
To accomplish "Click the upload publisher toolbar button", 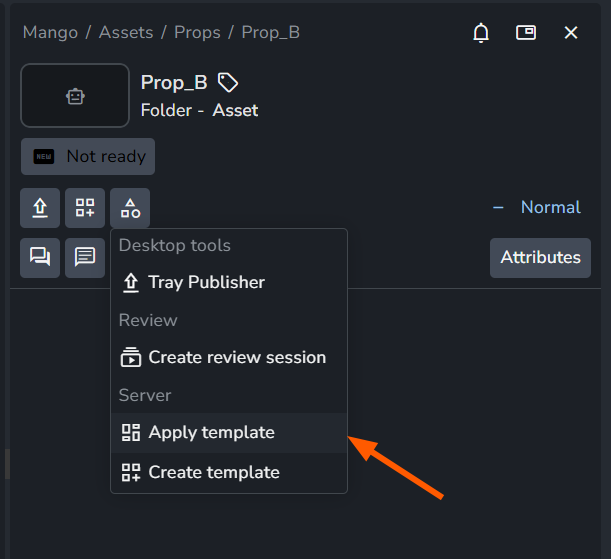I will click(40, 208).
